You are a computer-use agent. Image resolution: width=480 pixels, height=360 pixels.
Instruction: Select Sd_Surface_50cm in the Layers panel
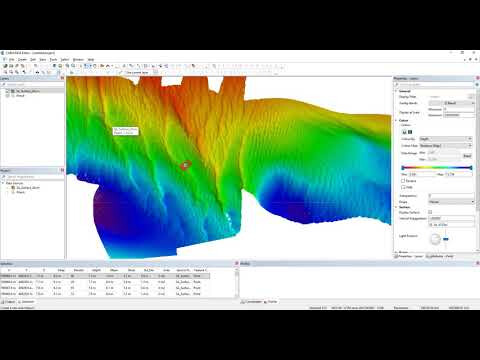[28, 91]
